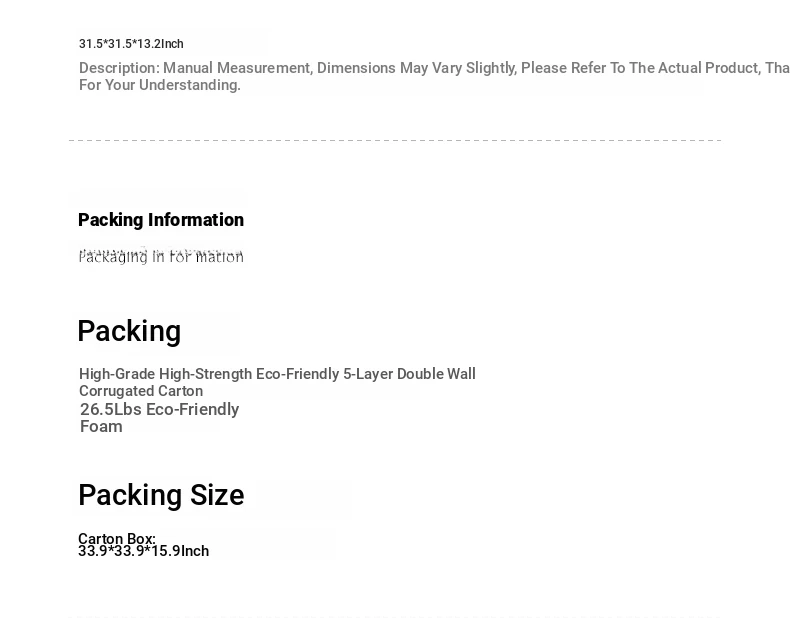Click the High-Grade High-Strength Eco-Friendly text line
This screenshot has width=790, height=618.
click(277, 374)
